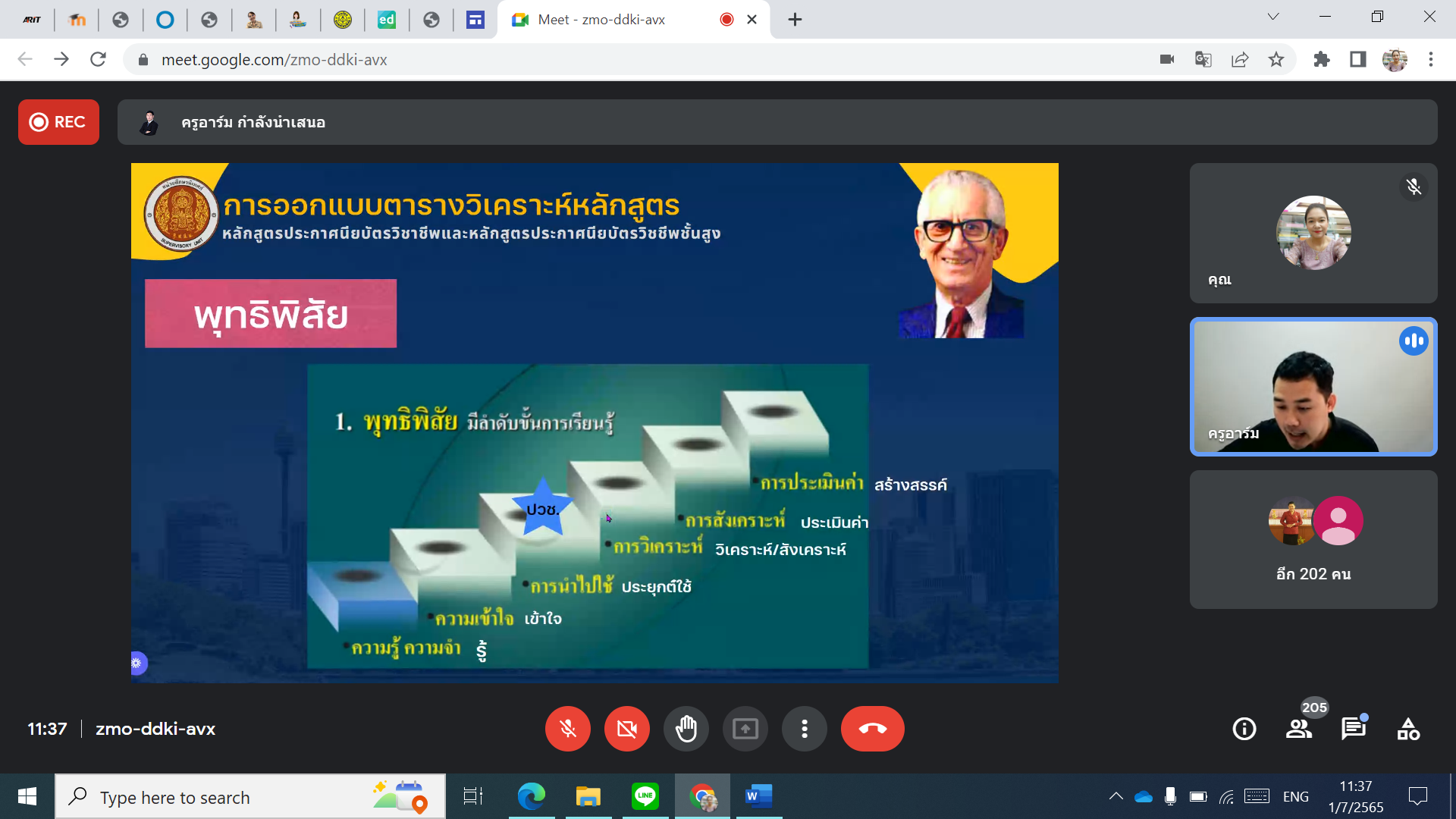Bookmark this tab with the star icon
The width and height of the screenshot is (1456, 819).
pos(1276,59)
